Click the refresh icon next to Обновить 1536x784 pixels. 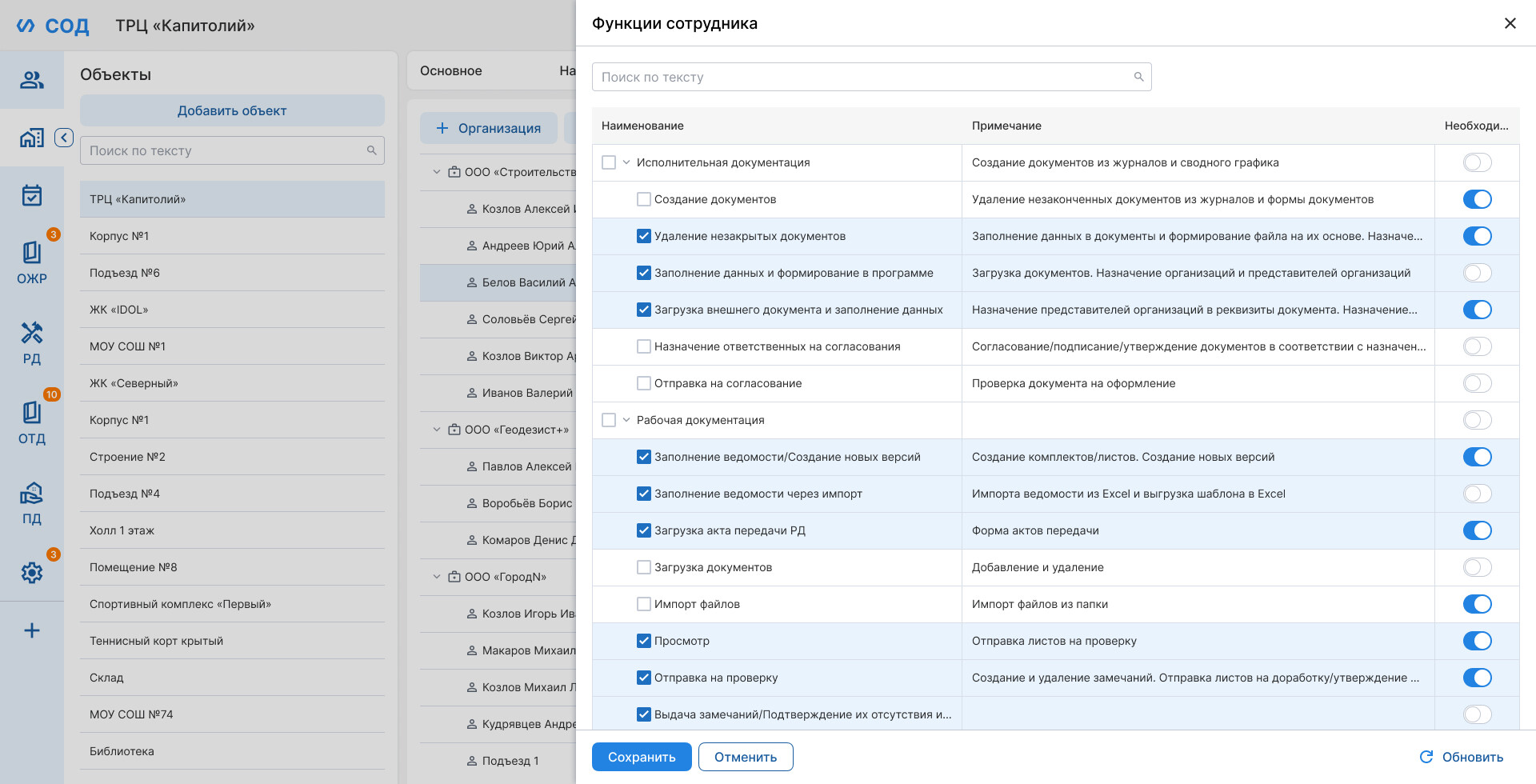tap(1426, 757)
